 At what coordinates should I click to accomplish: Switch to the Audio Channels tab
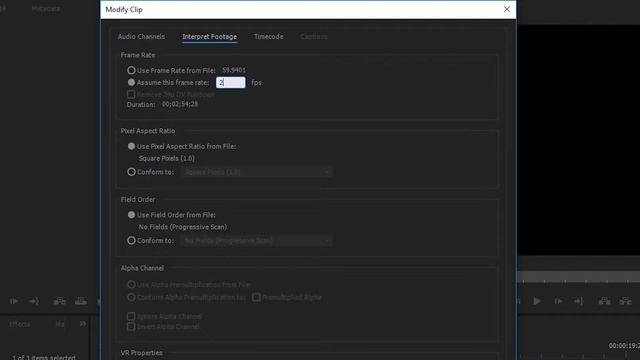point(141,37)
